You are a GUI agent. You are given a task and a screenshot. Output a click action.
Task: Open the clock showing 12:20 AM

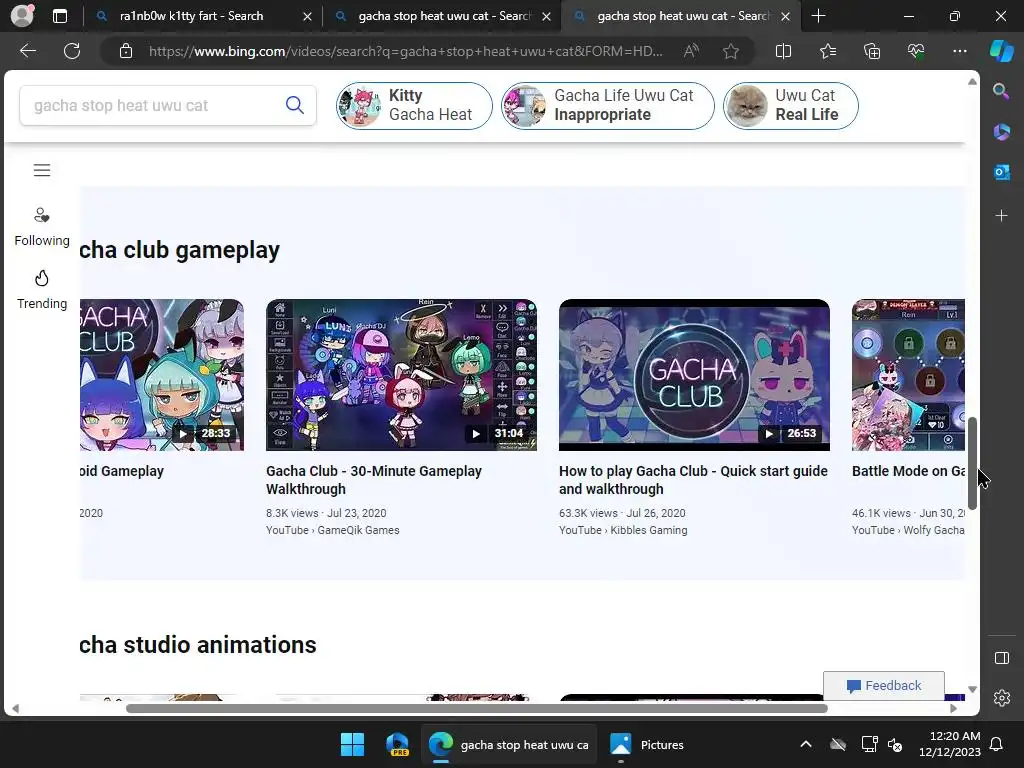[x=950, y=744]
